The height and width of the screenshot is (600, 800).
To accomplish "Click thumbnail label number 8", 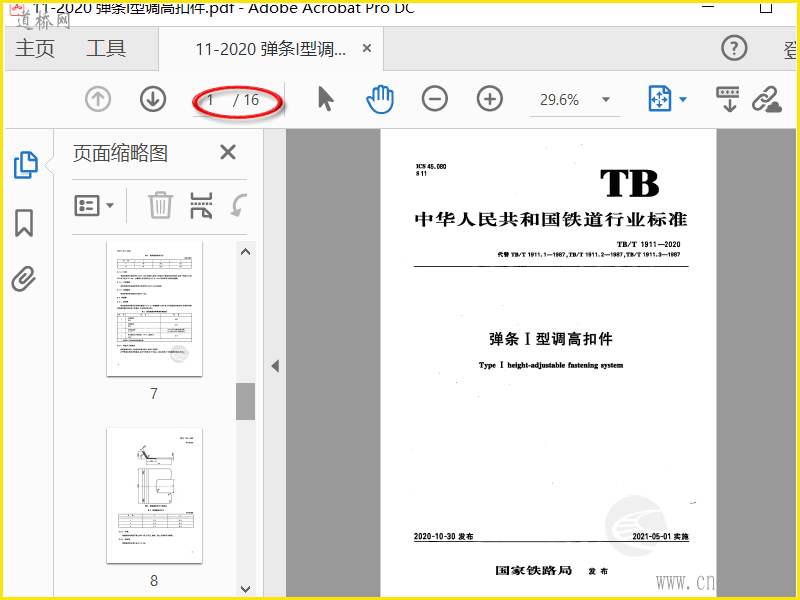I will pos(154,581).
